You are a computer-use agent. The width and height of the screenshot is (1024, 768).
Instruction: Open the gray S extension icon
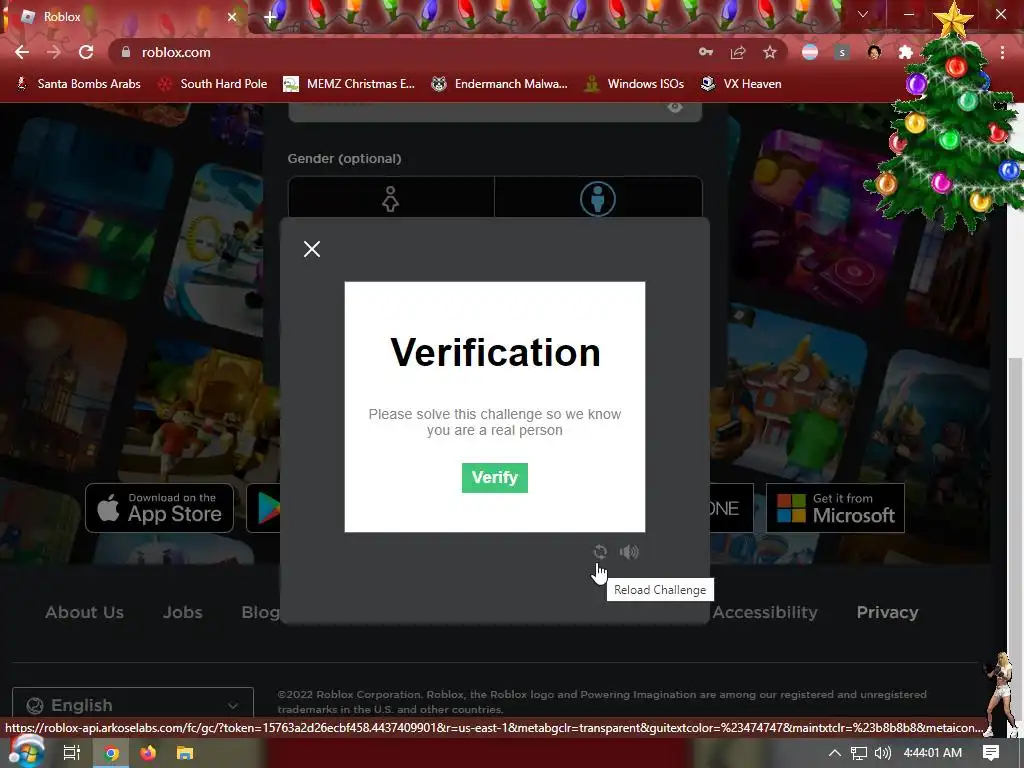pos(842,52)
